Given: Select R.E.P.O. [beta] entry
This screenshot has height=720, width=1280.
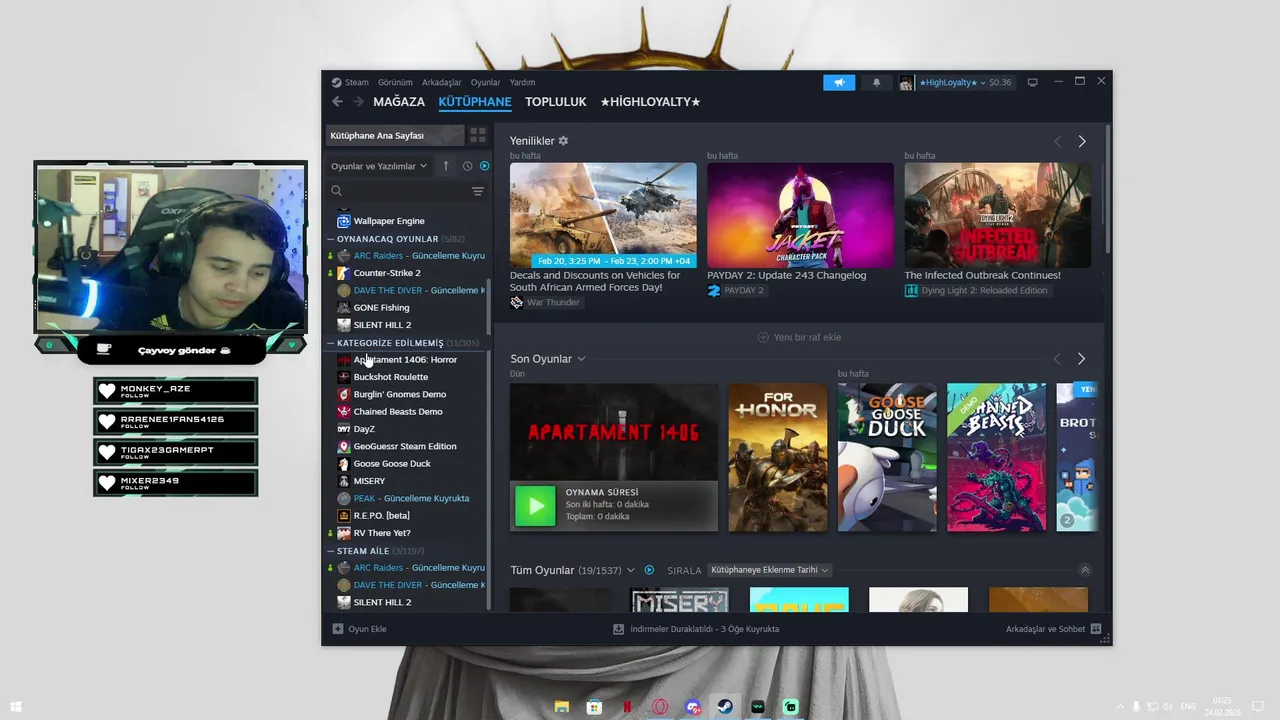Looking at the screenshot, I should tap(382, 516).
